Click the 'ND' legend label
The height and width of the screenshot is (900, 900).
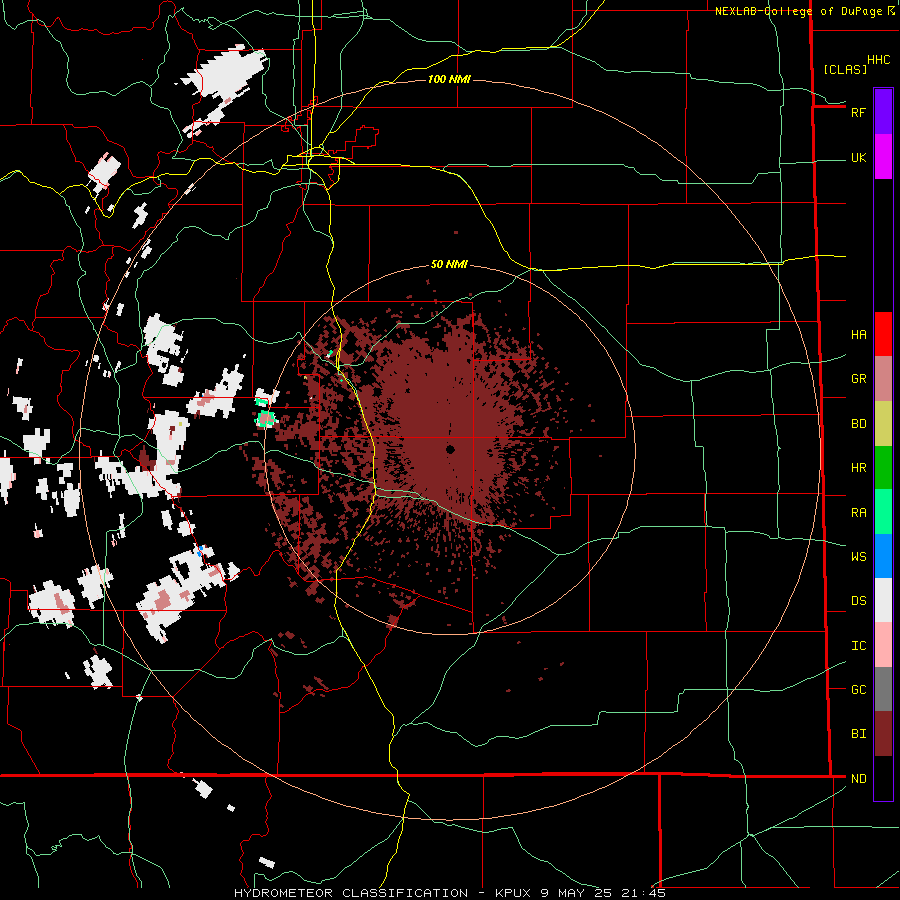(858, 779)
